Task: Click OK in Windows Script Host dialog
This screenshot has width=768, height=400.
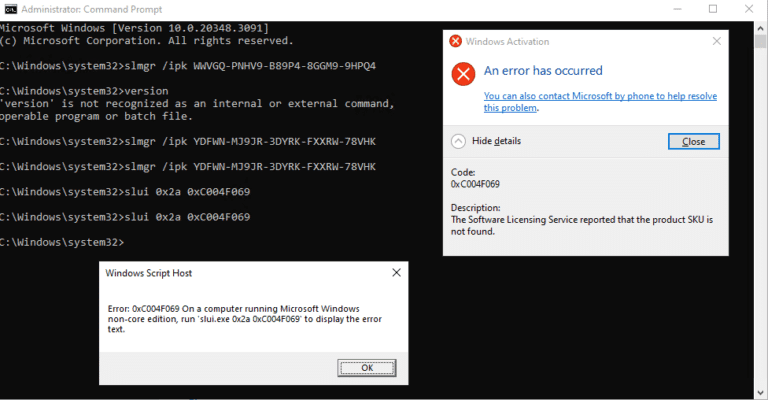Action: coord(367,368)
